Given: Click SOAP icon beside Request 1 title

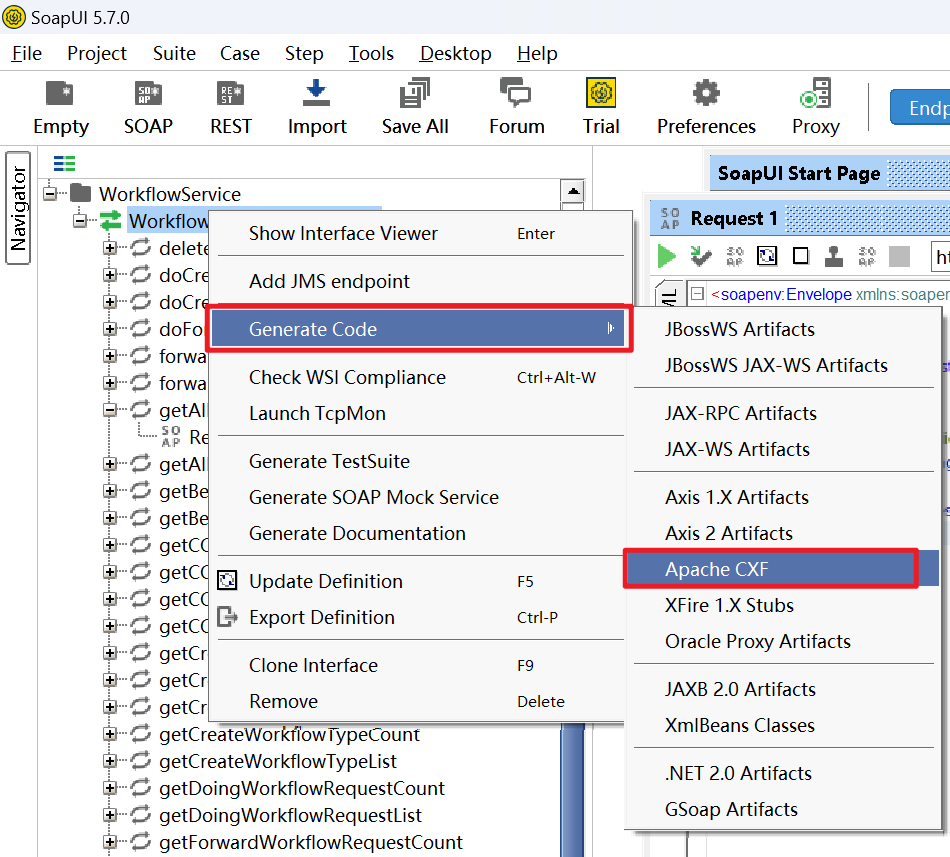Looking at the screenshot, I should click(x=669, y=219).
